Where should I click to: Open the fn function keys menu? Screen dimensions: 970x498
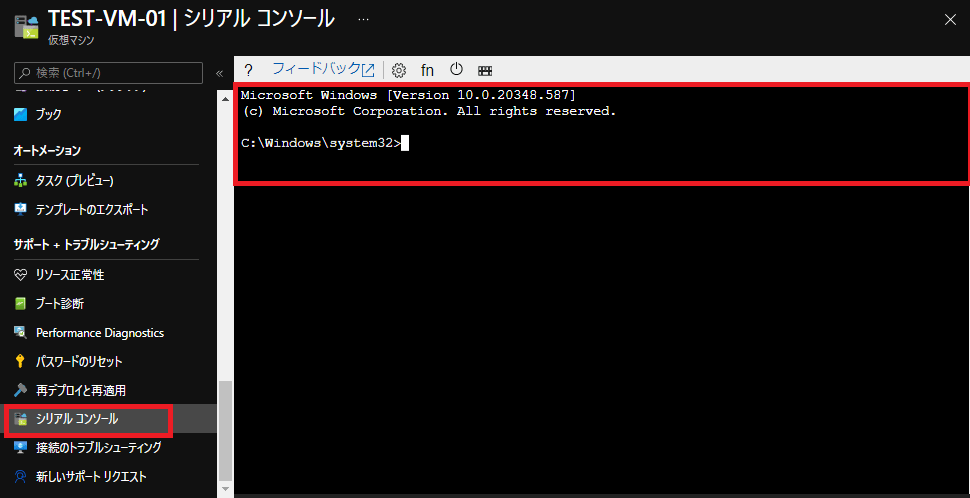click(x=427, y=70)
